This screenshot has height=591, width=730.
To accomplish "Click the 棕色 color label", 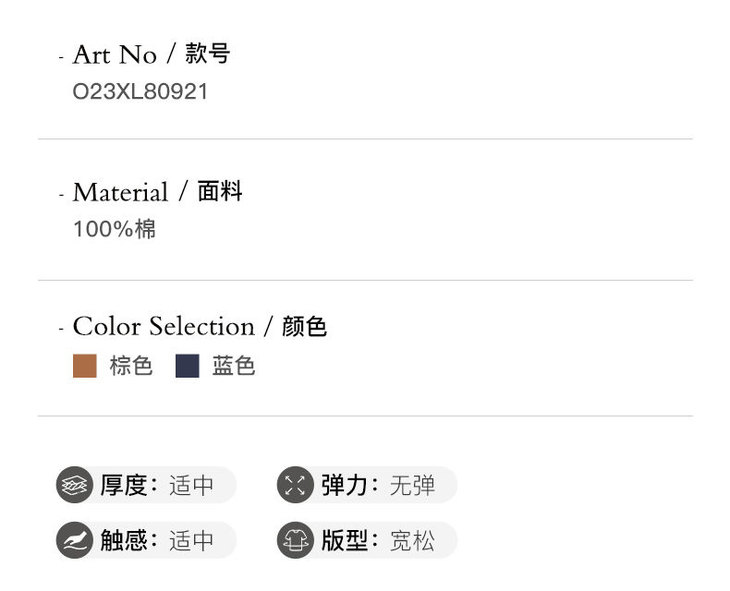I will (x=131, y=366).
